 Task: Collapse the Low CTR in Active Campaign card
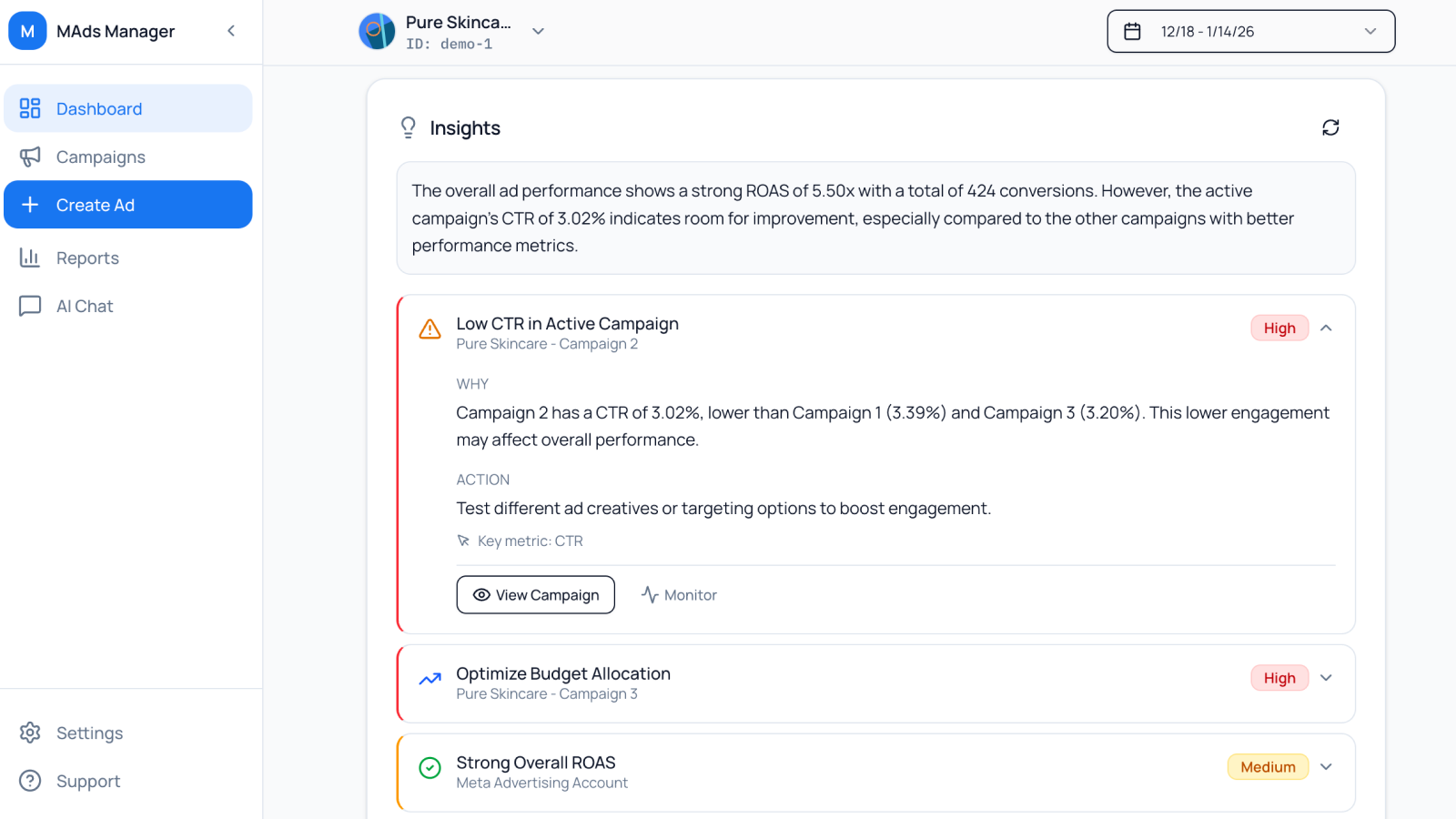point(1326,329)
